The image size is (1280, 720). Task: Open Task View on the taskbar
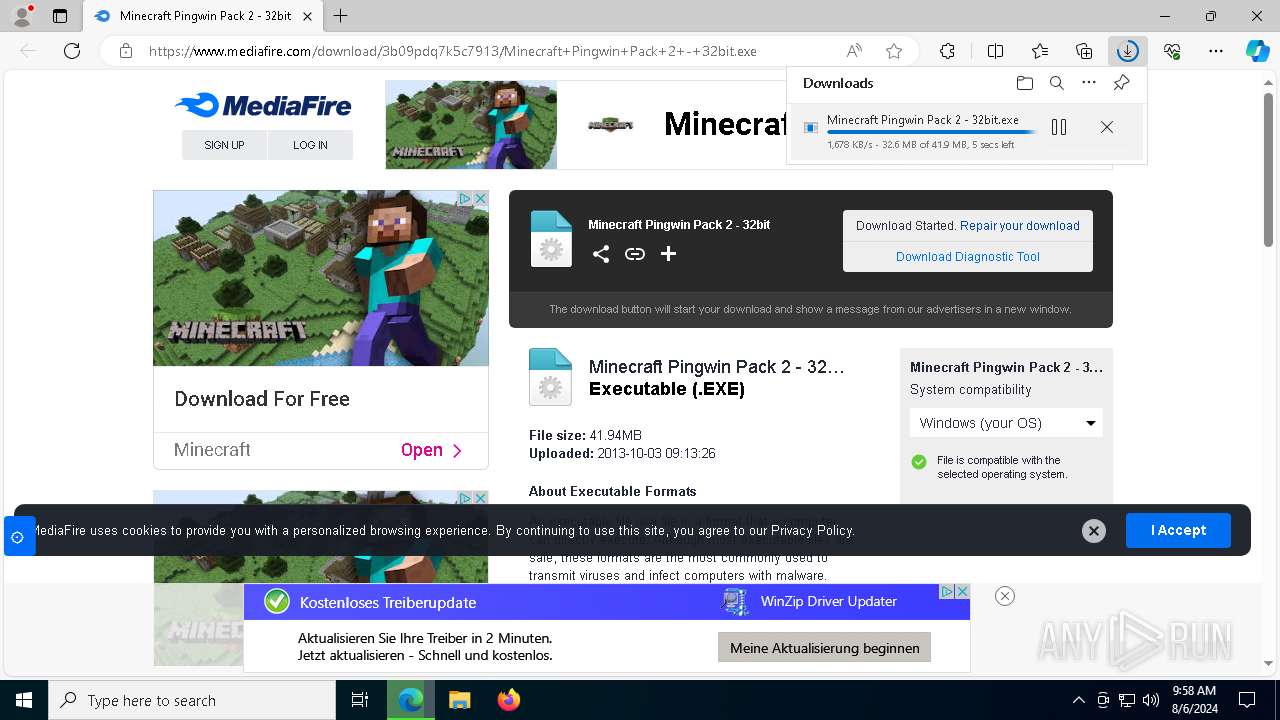360,700
